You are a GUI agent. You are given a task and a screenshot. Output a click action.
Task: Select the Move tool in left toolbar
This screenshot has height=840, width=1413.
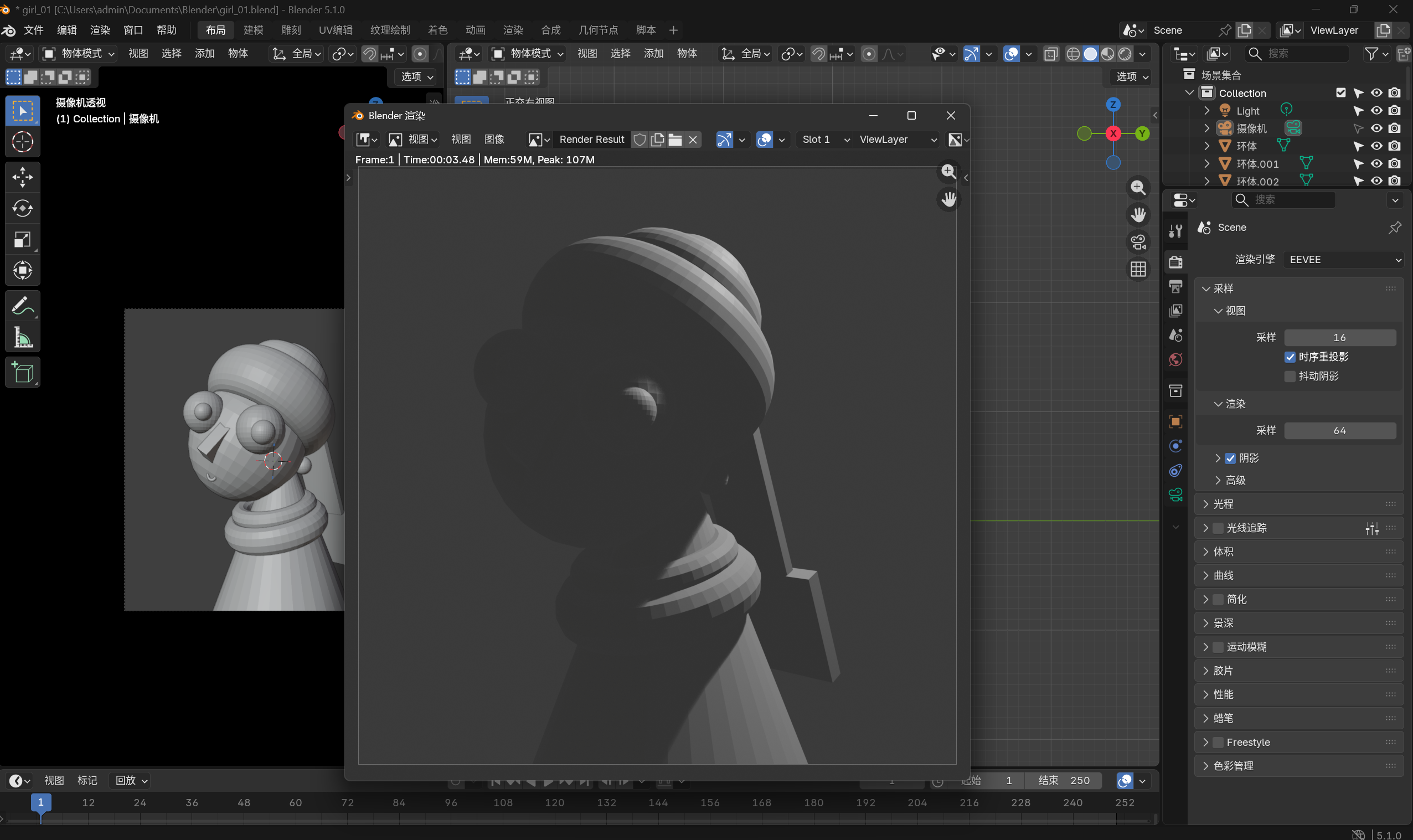click(23, 177)
